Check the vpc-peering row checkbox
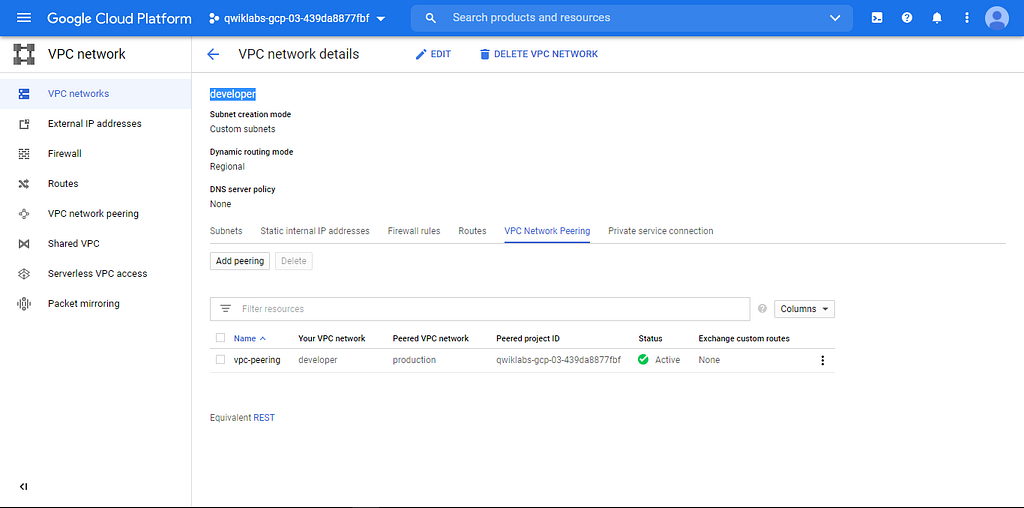 pyautogui.click(x=220, y=360)
